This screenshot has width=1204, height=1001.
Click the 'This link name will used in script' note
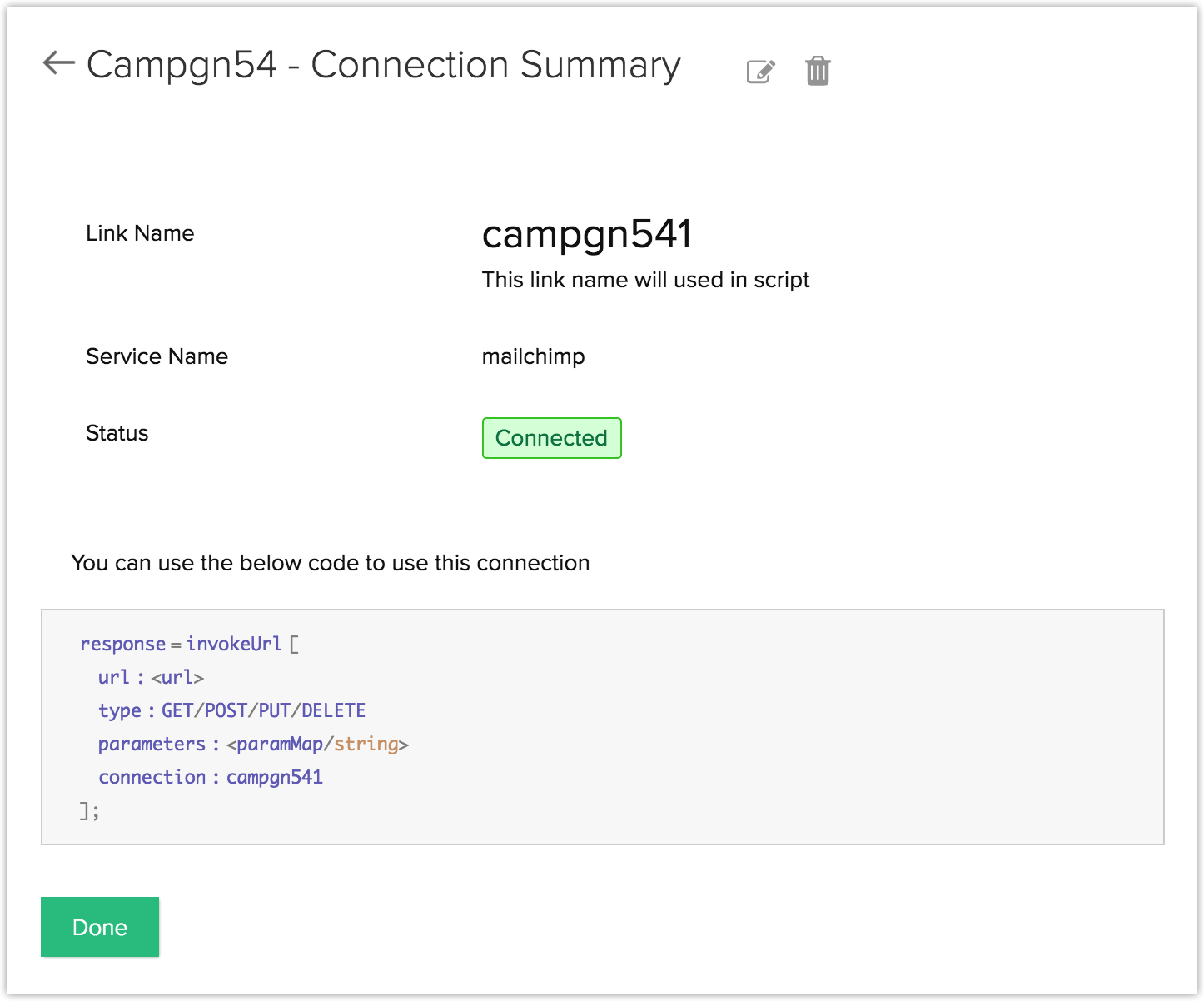click(645, 280)
